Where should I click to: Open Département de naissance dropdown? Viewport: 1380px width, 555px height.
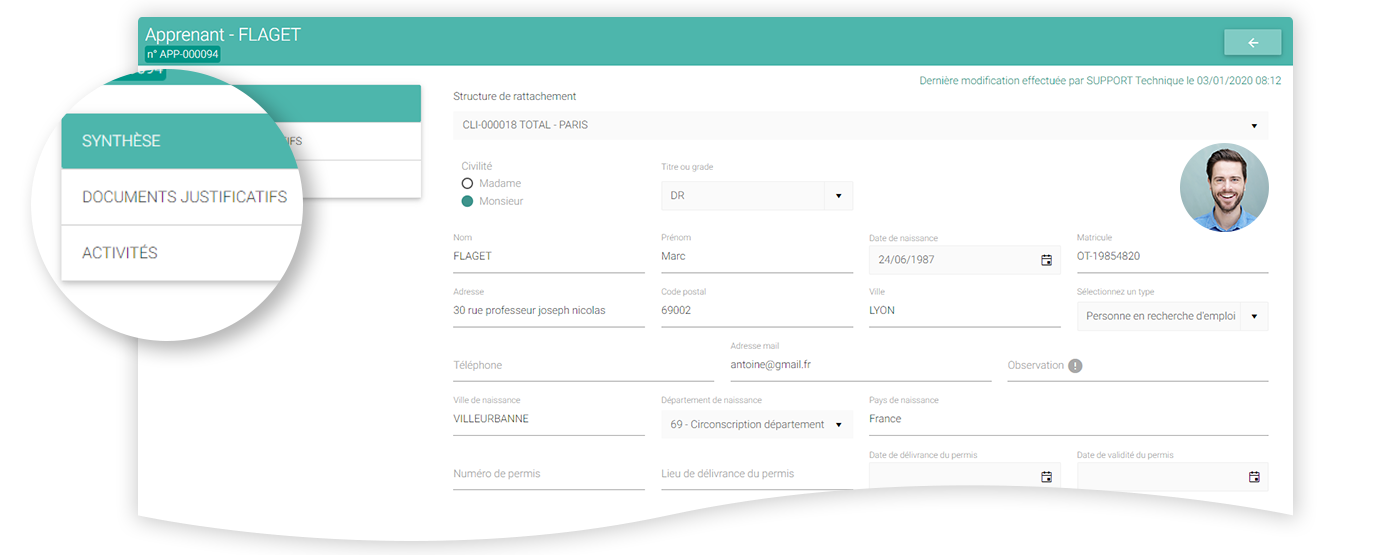pyautogui.click(x=757, y=425)
